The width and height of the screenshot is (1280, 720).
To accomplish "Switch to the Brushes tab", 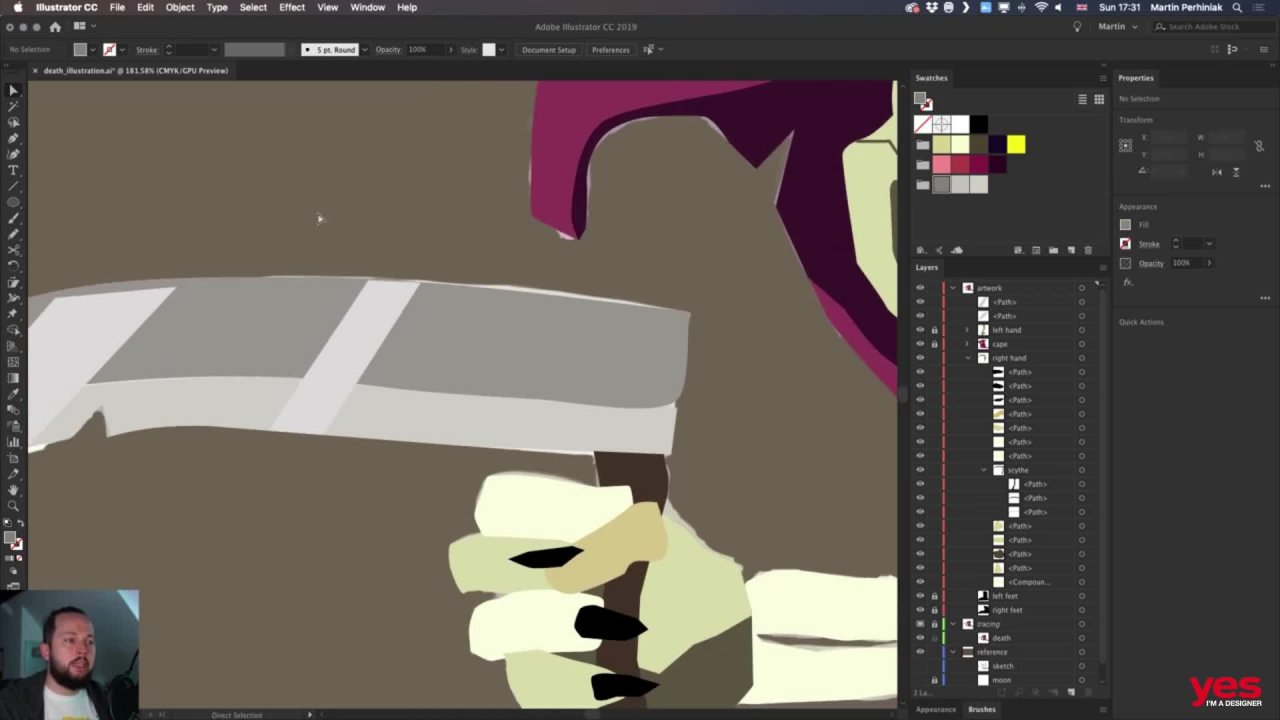I will pos(981,709).
